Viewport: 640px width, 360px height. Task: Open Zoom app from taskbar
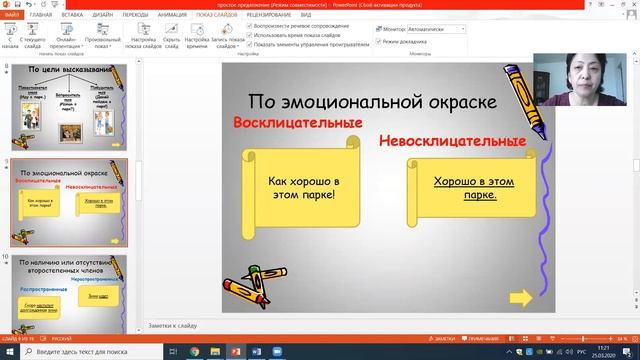coord(277,351)
